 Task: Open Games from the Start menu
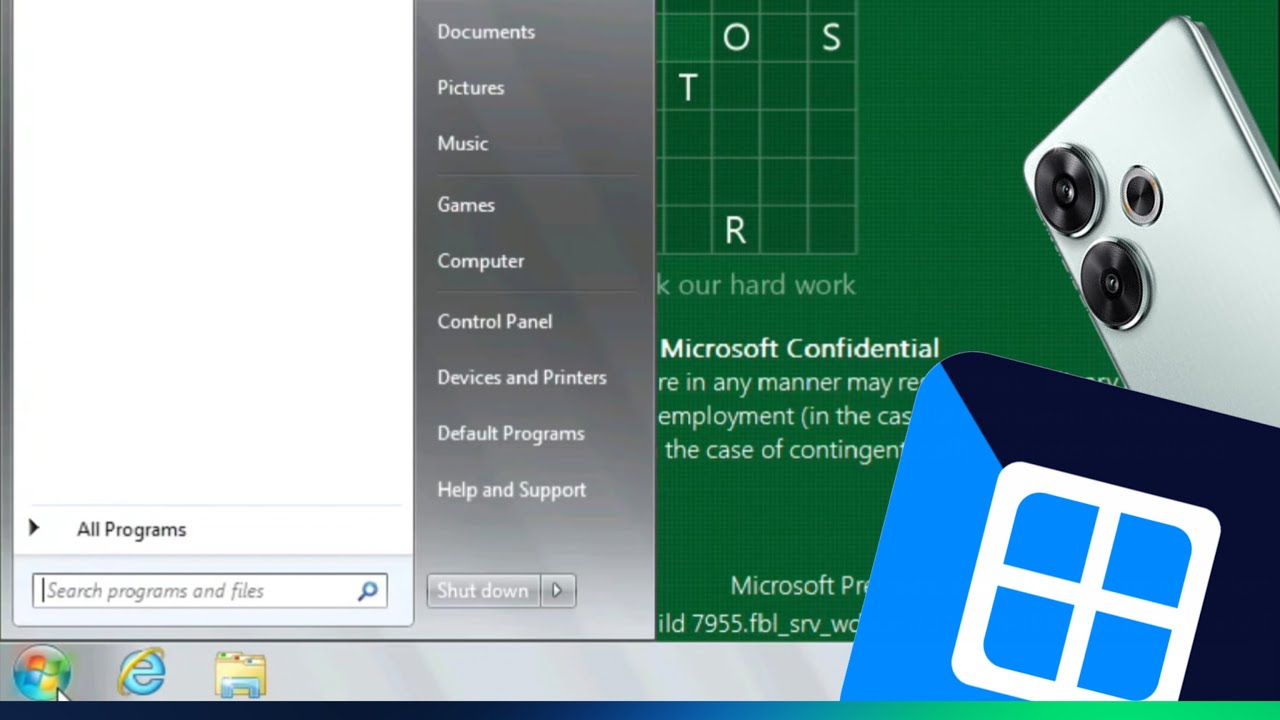(x=466, y=205)
